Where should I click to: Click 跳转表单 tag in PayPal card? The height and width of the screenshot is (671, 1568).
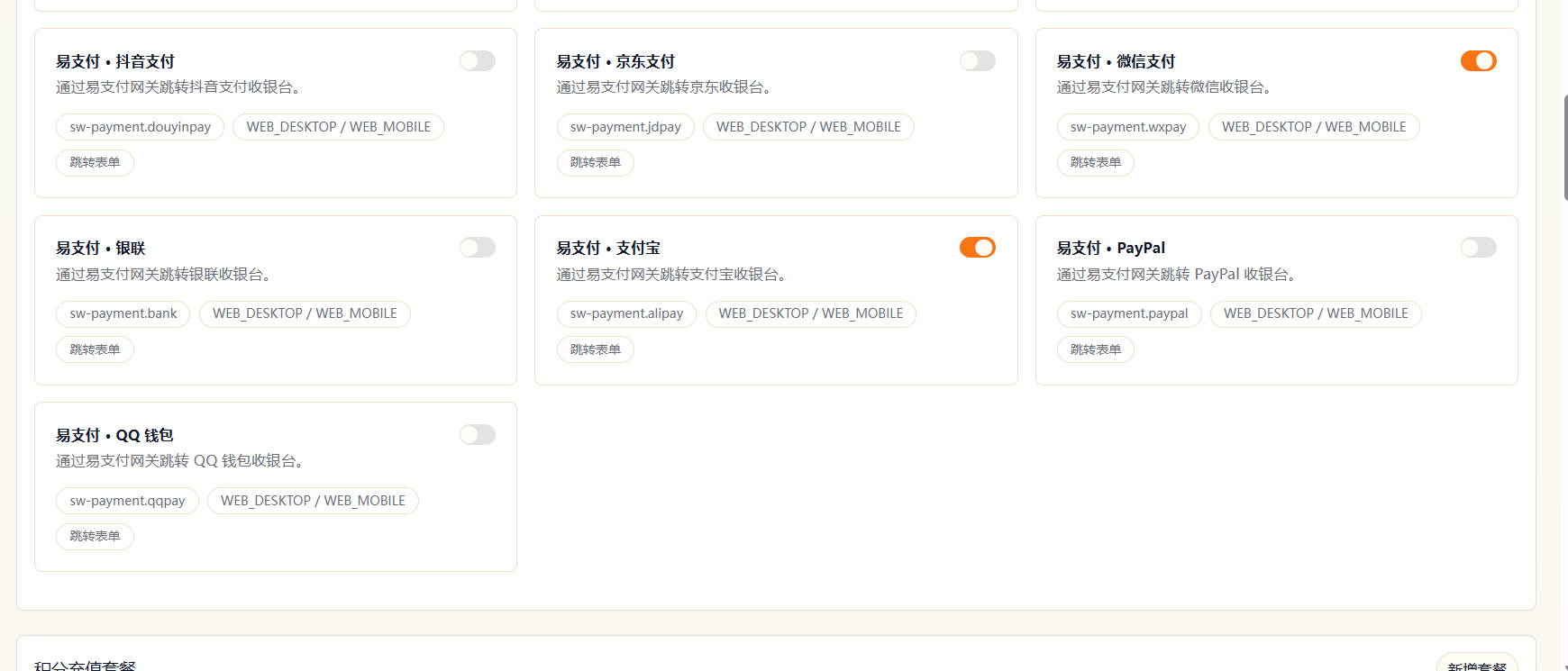[x=1096, y=349]
